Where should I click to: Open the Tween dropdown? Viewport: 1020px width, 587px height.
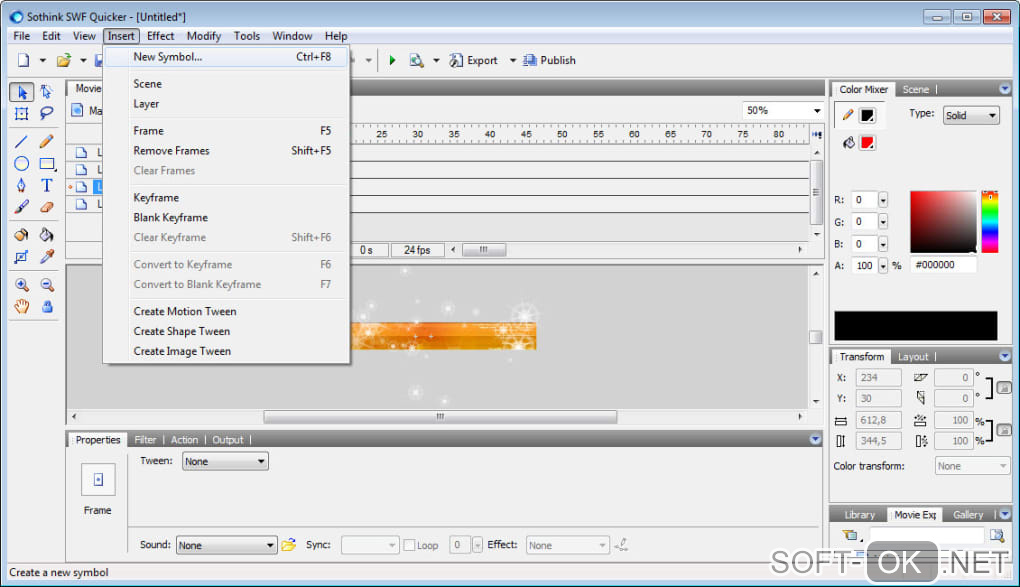pyautogui.click(x=225, y=461)
